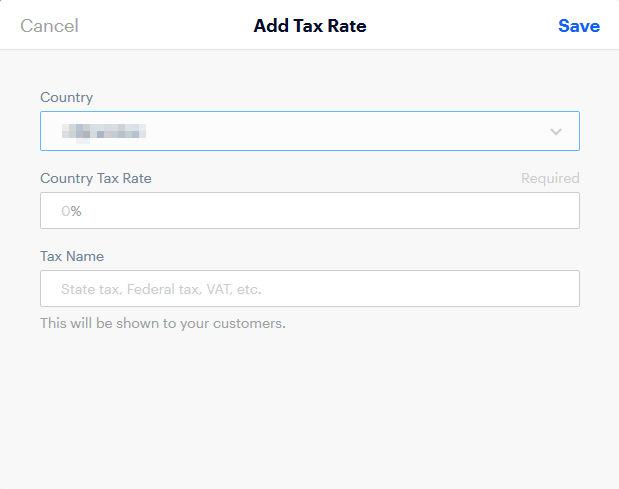Confirm with the blue Save link
The height and width of the screenshot is (489, 619).
579,26
